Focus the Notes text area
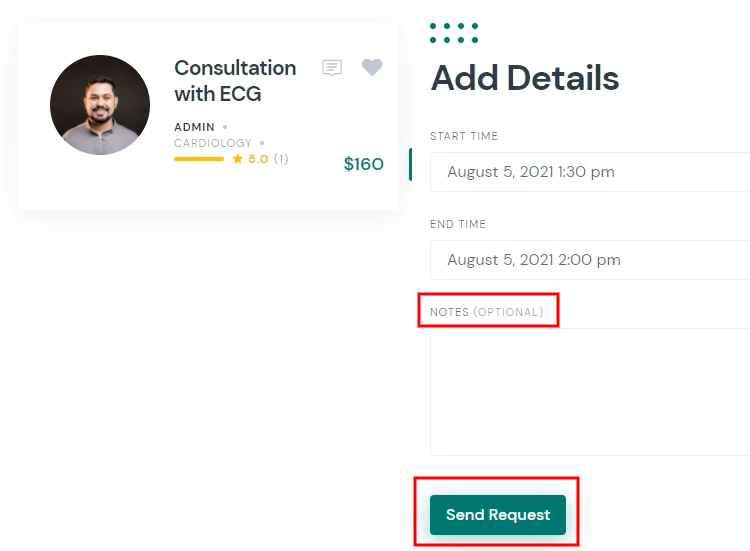Screen dimensions: 750x551 (590, 392)
